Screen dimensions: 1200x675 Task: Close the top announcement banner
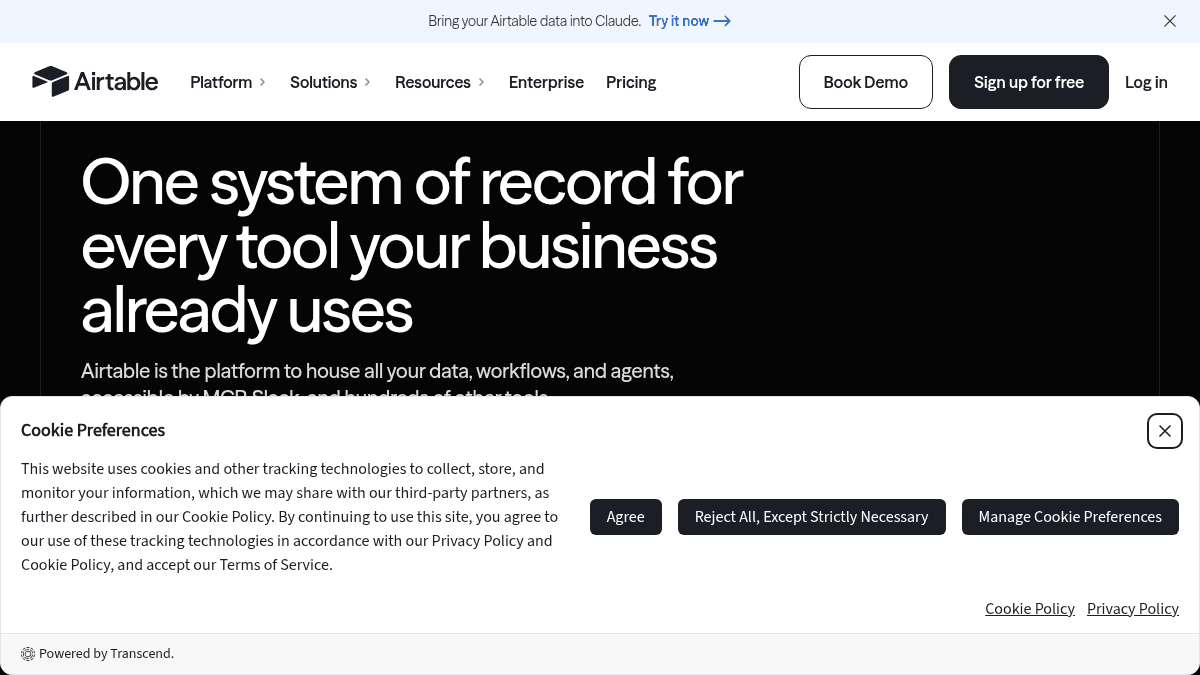[1170, 21]
